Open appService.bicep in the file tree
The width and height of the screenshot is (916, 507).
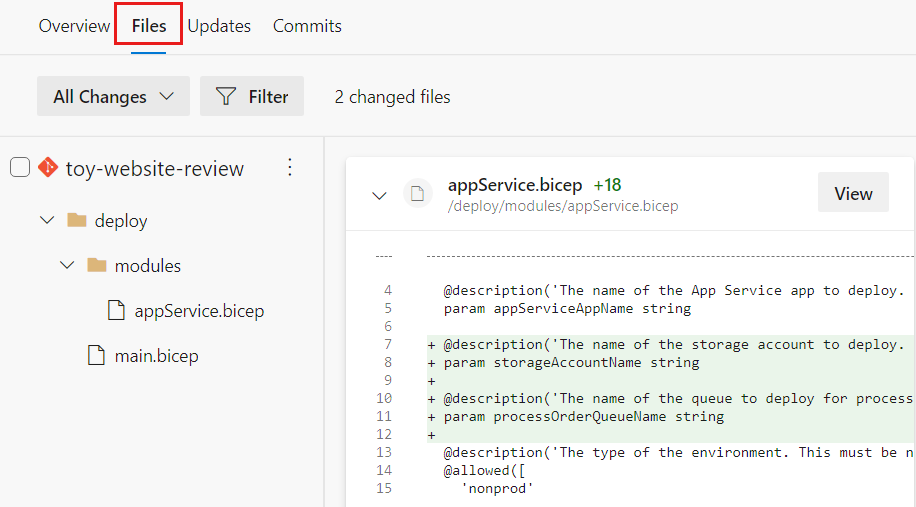199,311
